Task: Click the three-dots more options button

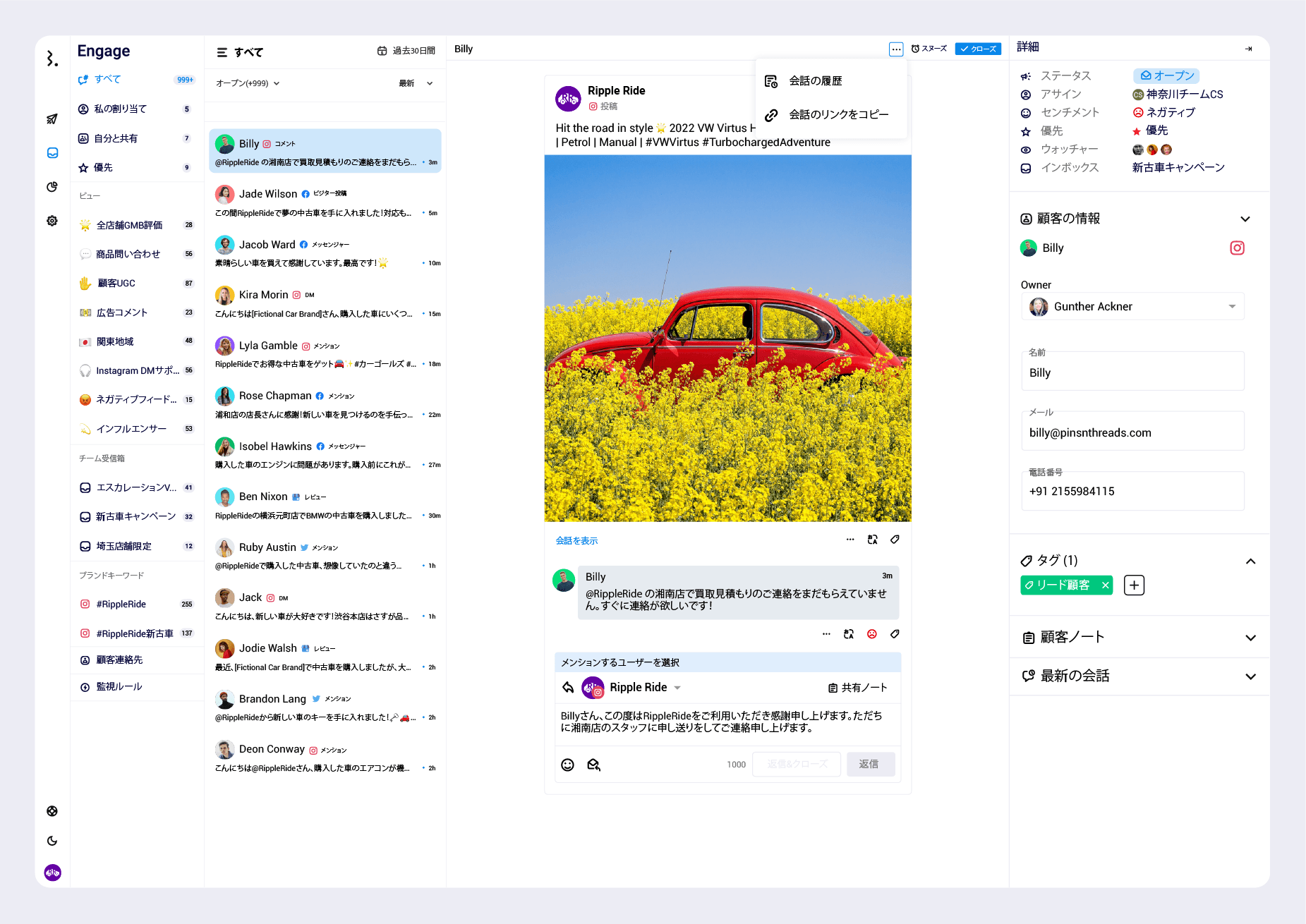Action: click(x=895, y=49)
